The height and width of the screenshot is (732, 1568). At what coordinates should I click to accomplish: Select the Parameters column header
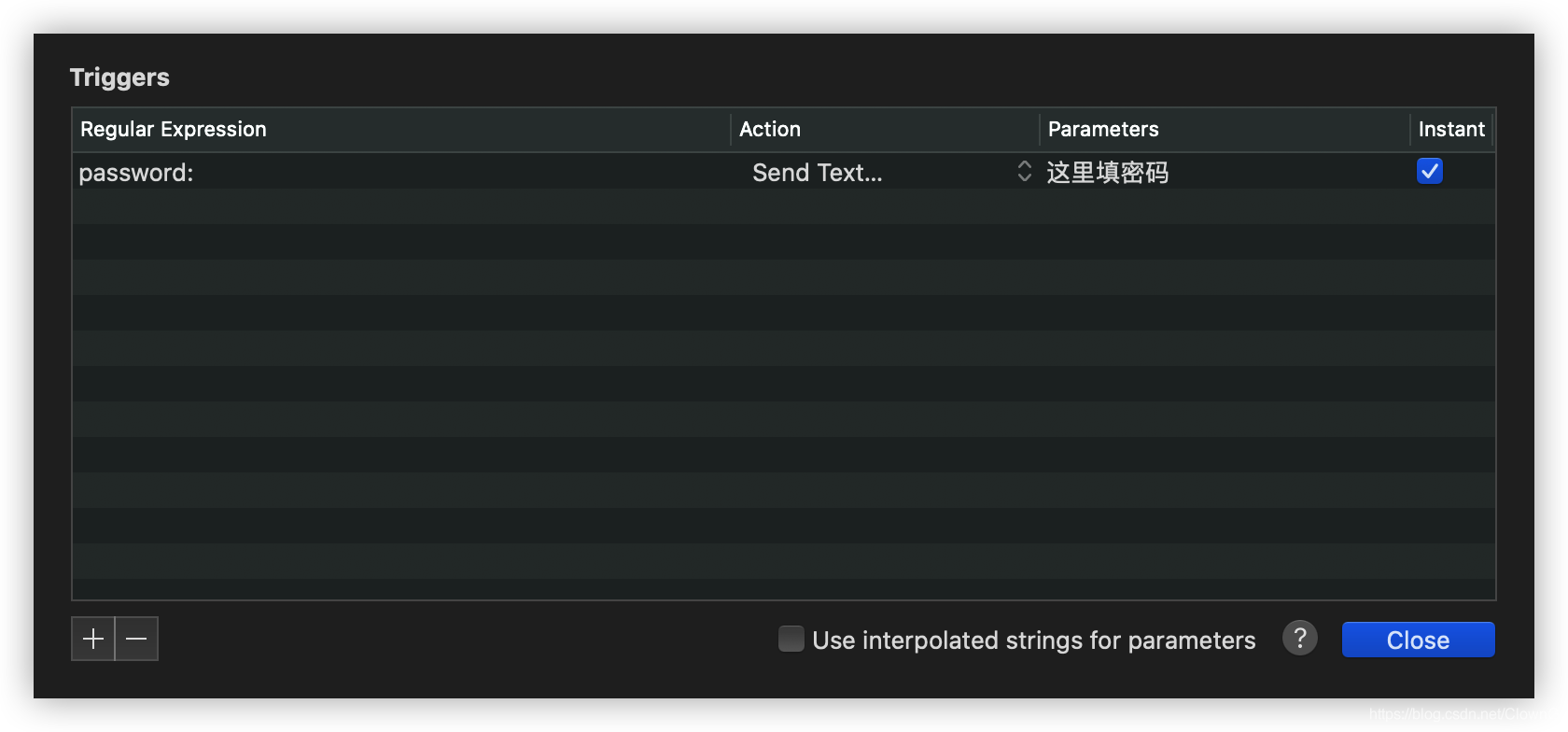point(1103,130)
